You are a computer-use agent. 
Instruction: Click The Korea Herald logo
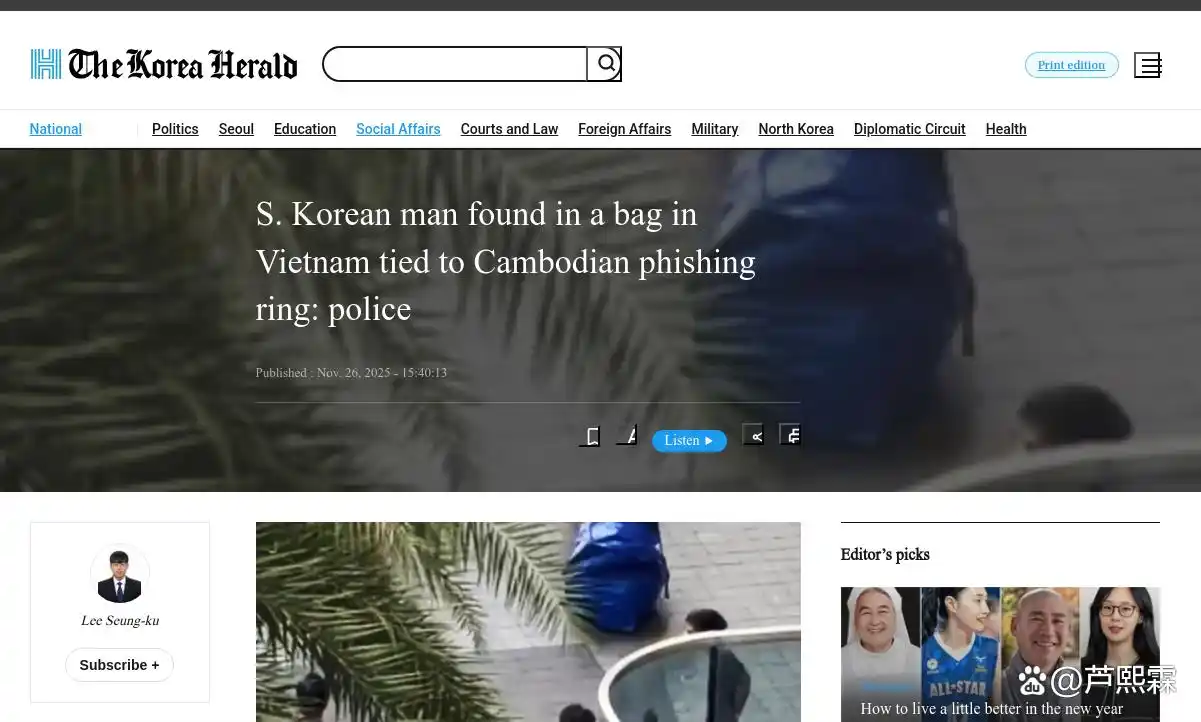pos(164,64)
